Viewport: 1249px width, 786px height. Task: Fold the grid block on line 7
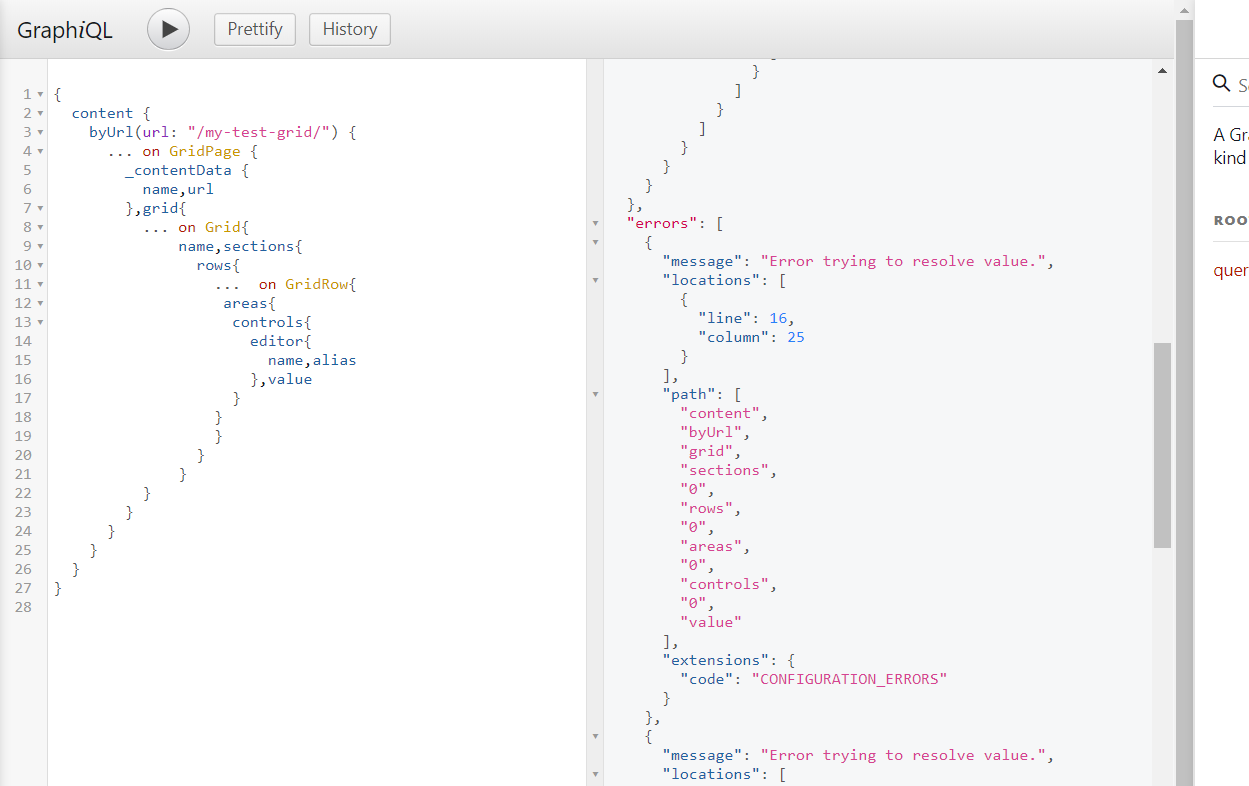40,209
